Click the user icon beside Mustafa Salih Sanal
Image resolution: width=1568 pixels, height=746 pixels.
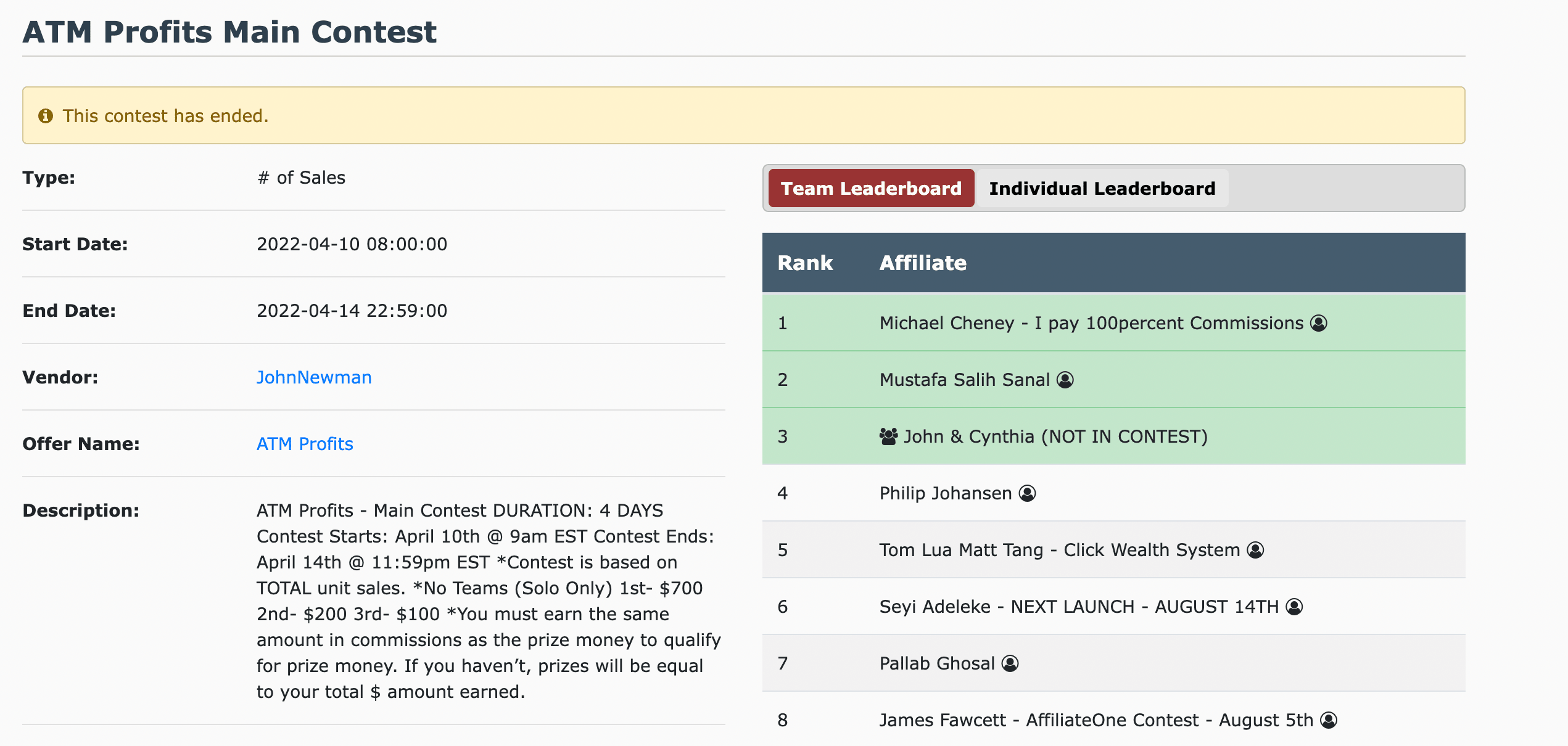[1065, 380]
